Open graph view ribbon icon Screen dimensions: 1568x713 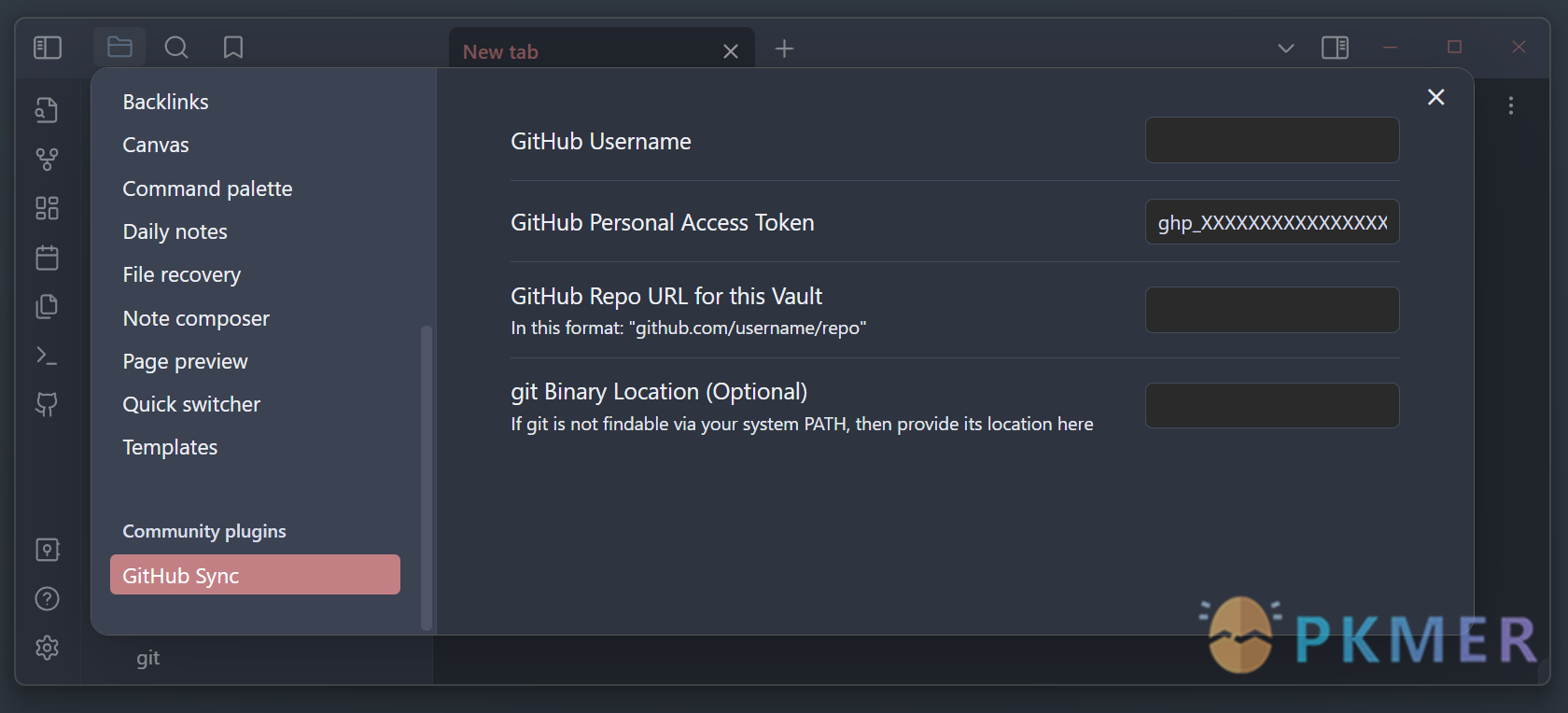coord(47,160)
